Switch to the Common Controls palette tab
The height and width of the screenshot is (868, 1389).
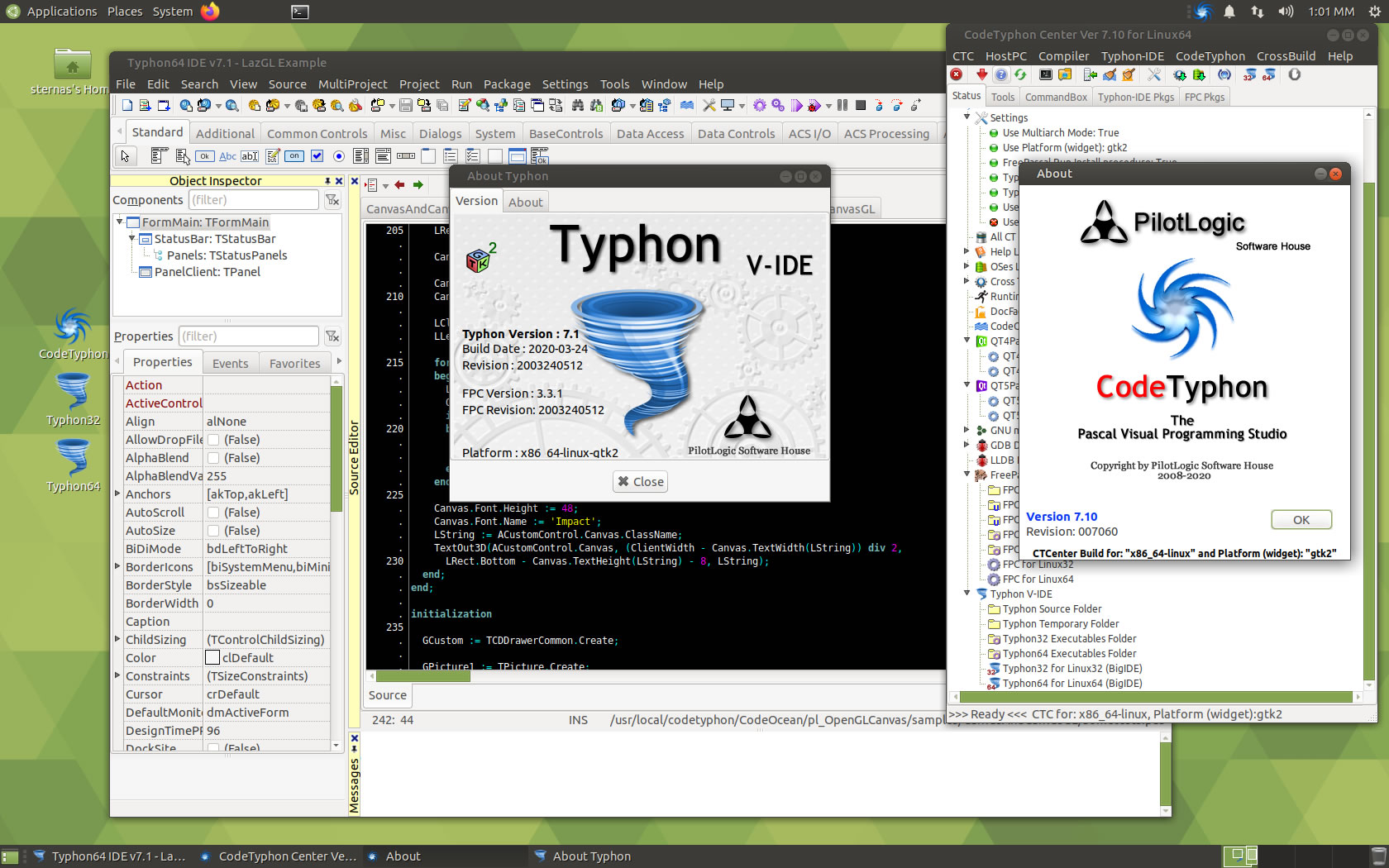pos(317,133)
